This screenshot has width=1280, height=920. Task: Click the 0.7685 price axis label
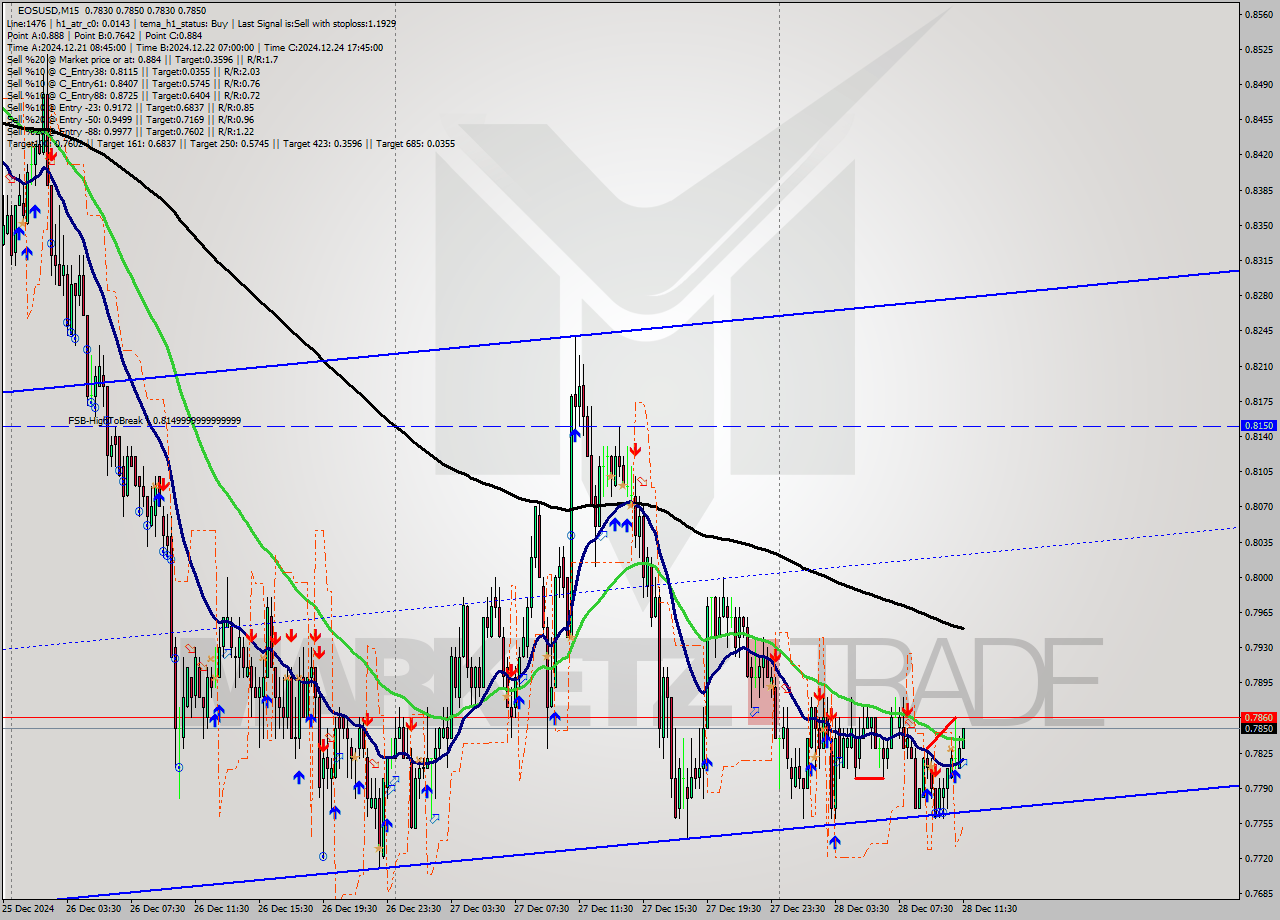(x=1259, y=893)
